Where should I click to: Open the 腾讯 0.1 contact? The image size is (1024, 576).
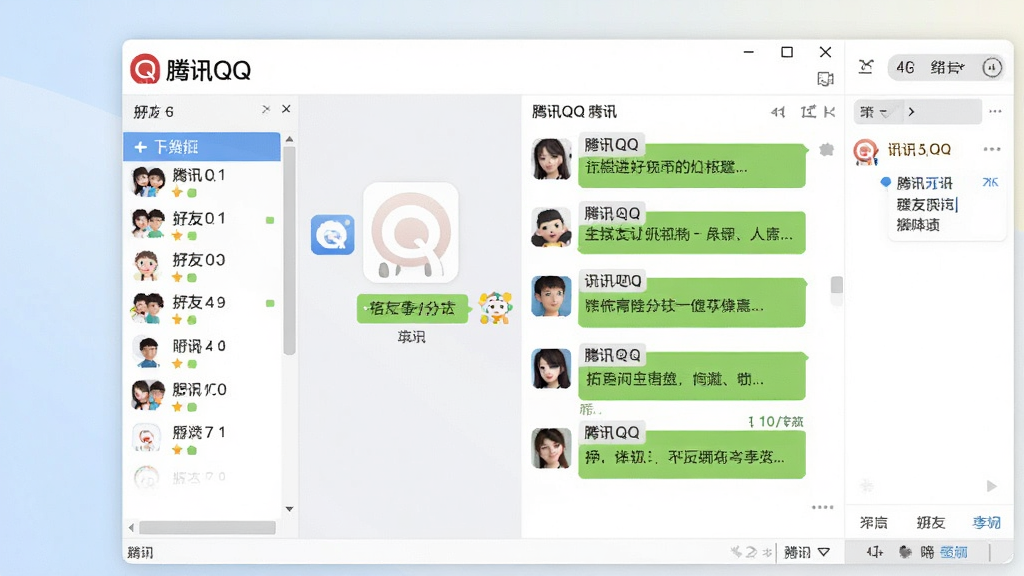[x=202, y=182]
